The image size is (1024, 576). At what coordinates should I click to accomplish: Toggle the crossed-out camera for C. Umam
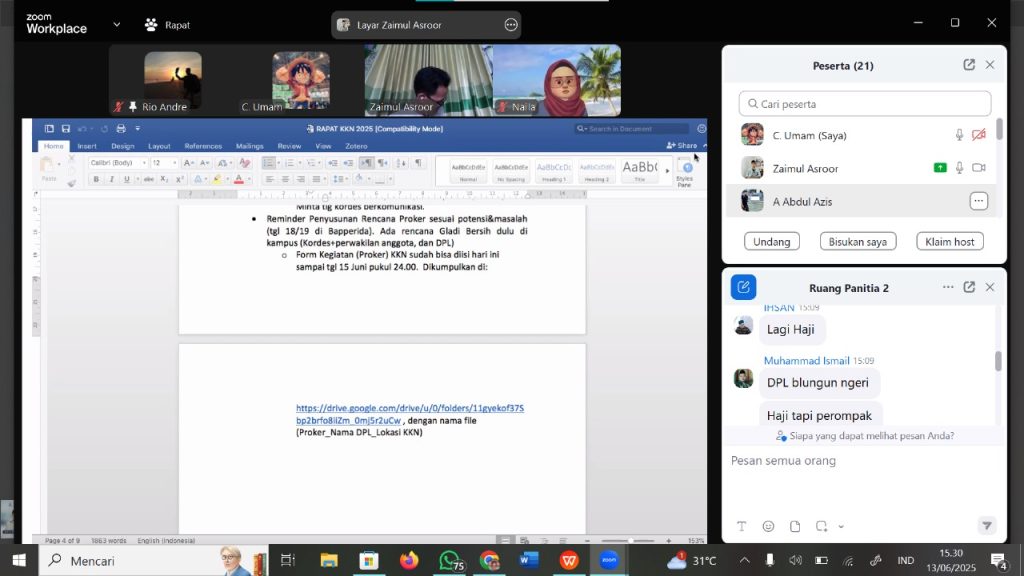tap(979, 135)
